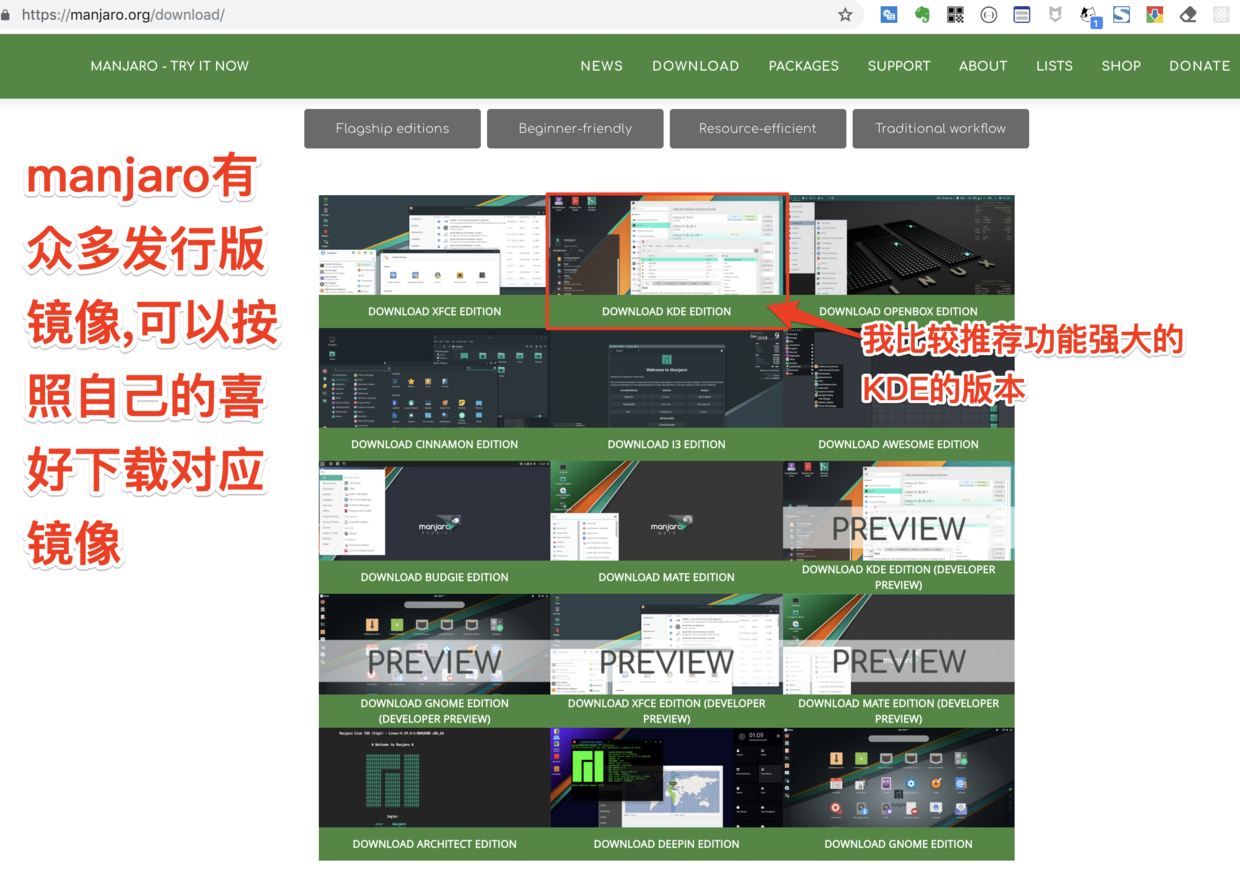Open the Architect edition terminal thumbnail
Image resolution: width=1240 pixels, height=871 pixels.
(434, 778)
